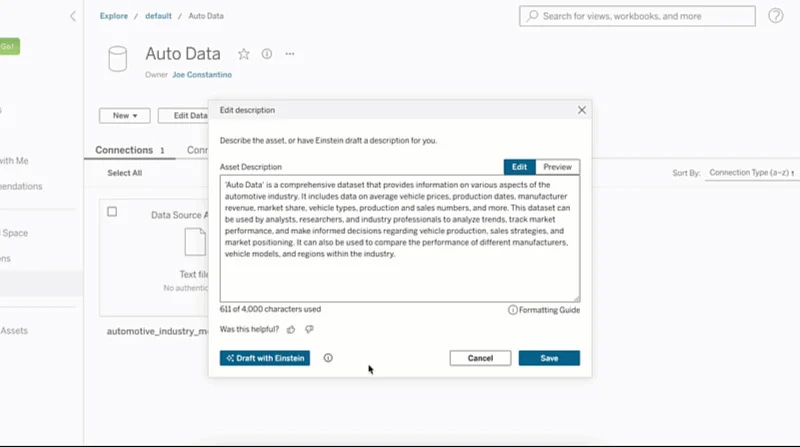
Task: Select the Edit toggle in description dialog
Action: tap(519, 167)
